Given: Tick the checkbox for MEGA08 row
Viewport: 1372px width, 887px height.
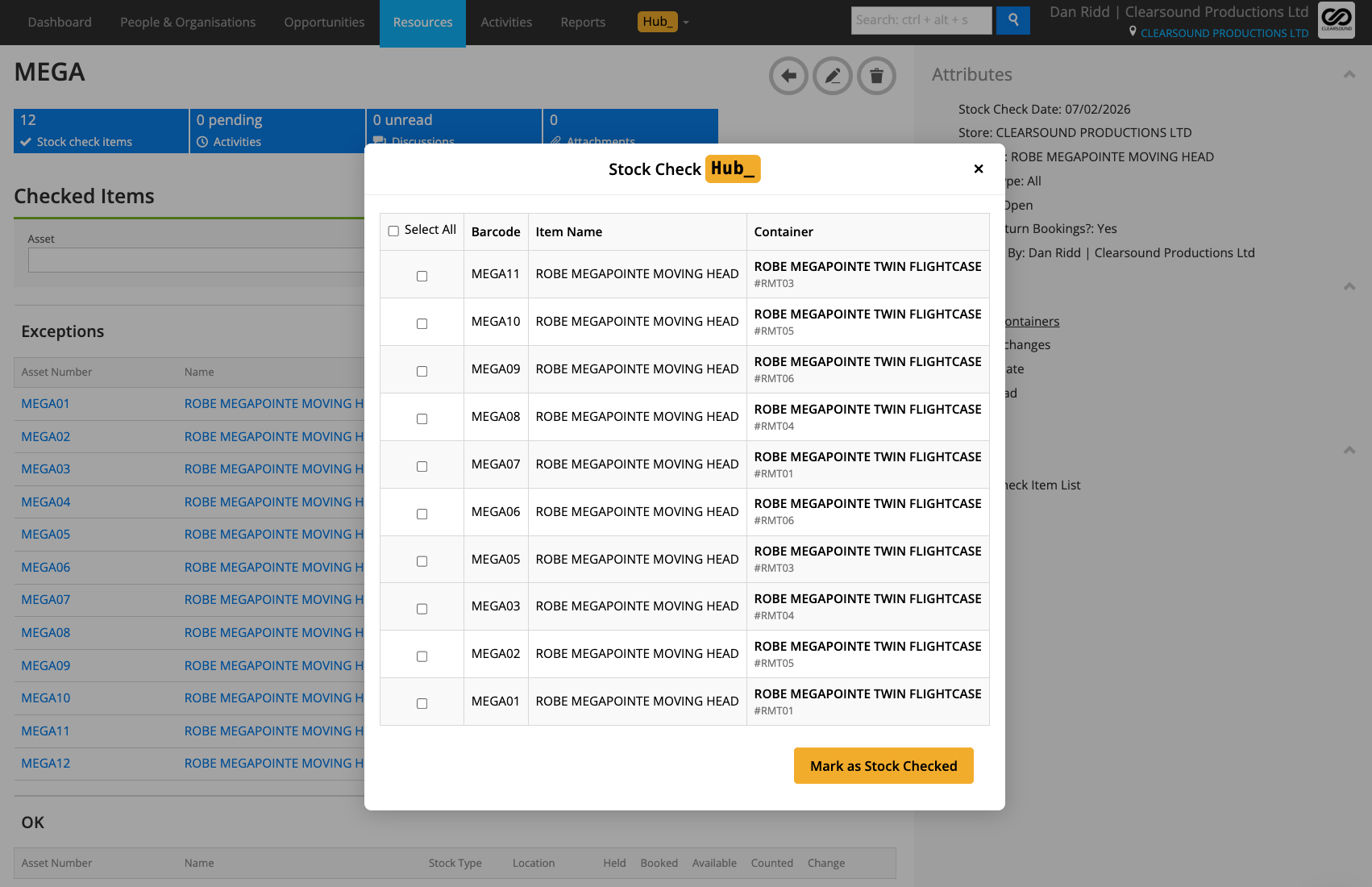Looking at the screenshot, I should pos(422,419).
